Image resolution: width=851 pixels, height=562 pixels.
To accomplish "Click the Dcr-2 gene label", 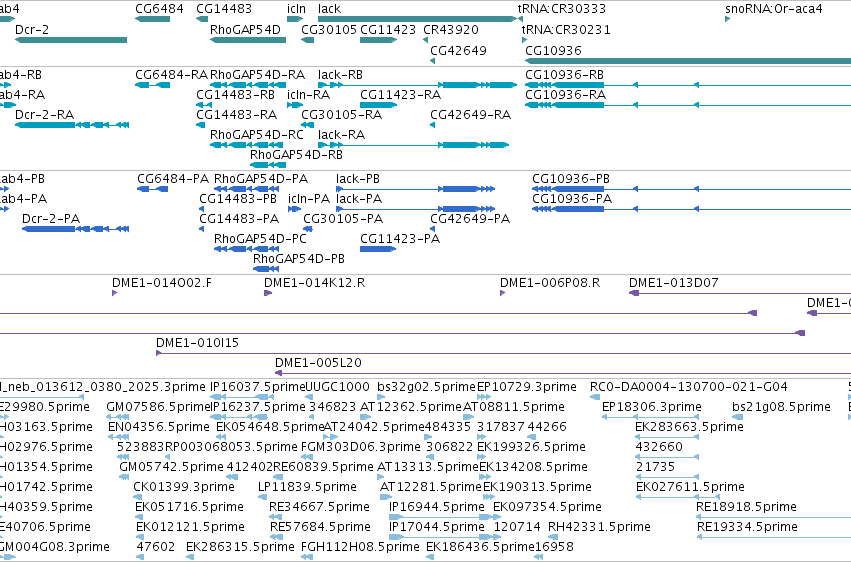I will tap(32, 30).
